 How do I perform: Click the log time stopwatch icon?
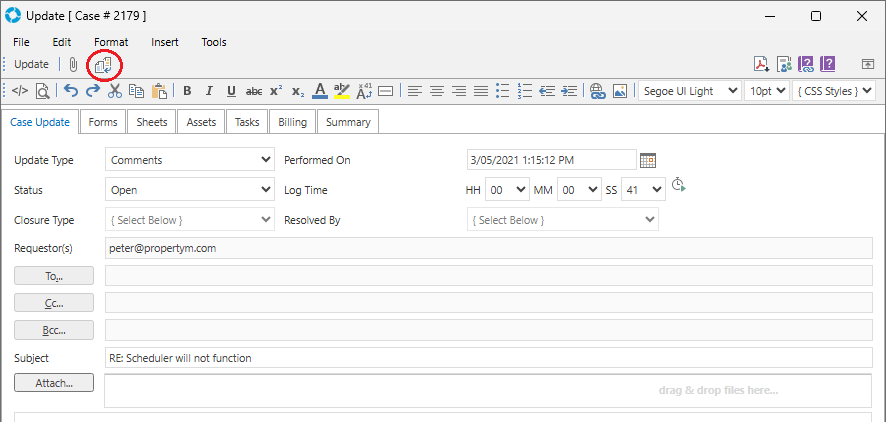click(678, 185)
